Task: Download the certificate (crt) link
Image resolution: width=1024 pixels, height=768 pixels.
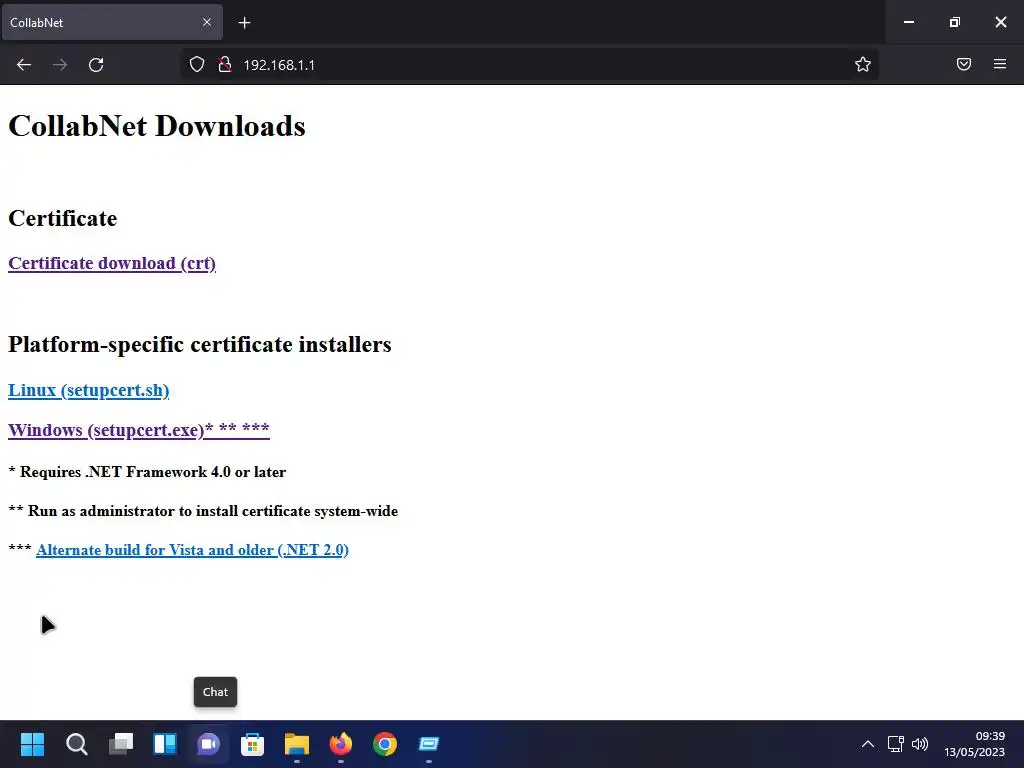Action: pyautogui.click(x=112, y=263)
